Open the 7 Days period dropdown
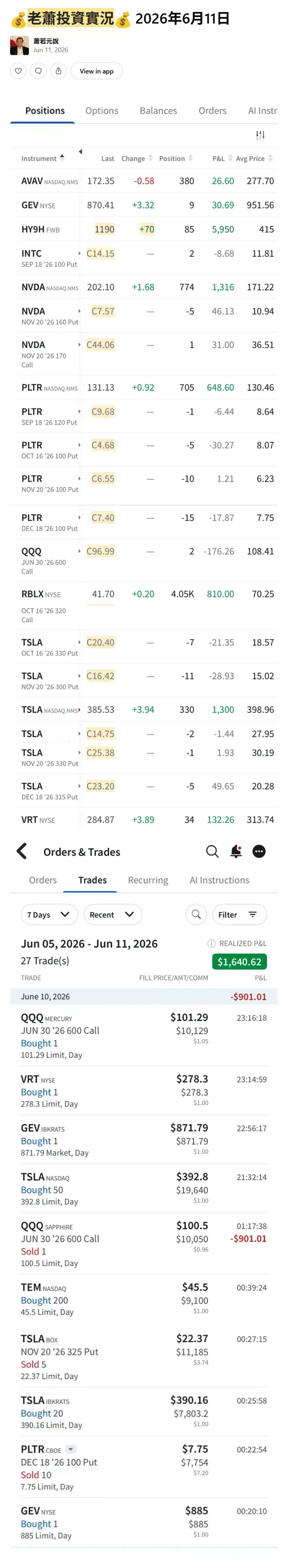 click(49, 914)
